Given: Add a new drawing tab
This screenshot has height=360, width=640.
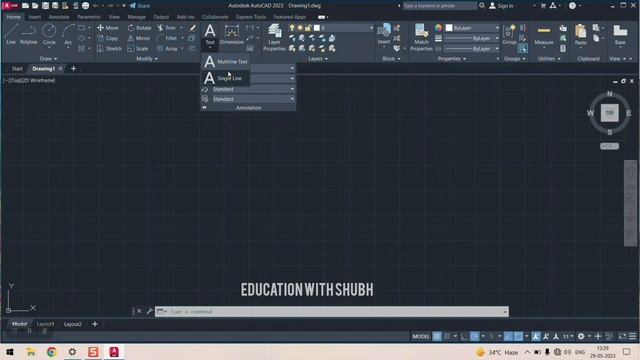Looking at the screenshot, I should click(x=73, y=69).
